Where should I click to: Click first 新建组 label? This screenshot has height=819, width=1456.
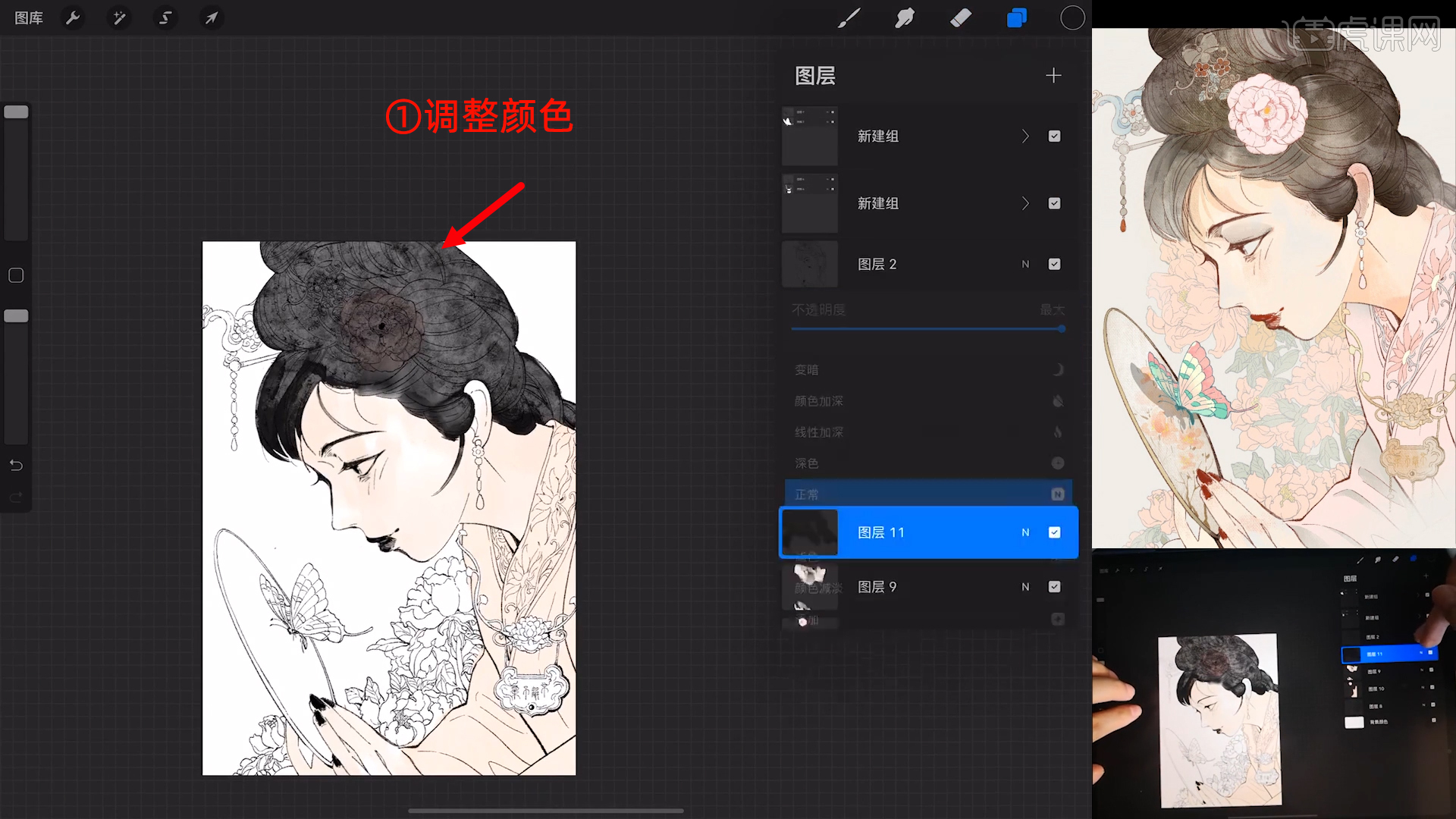point(878,136)
